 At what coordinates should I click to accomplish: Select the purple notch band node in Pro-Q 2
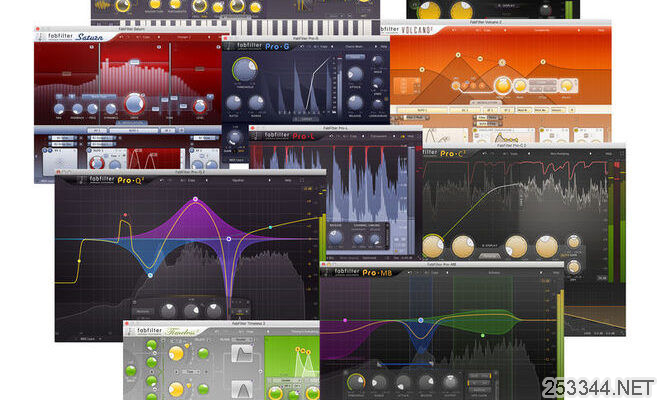(x=229, y=239)
